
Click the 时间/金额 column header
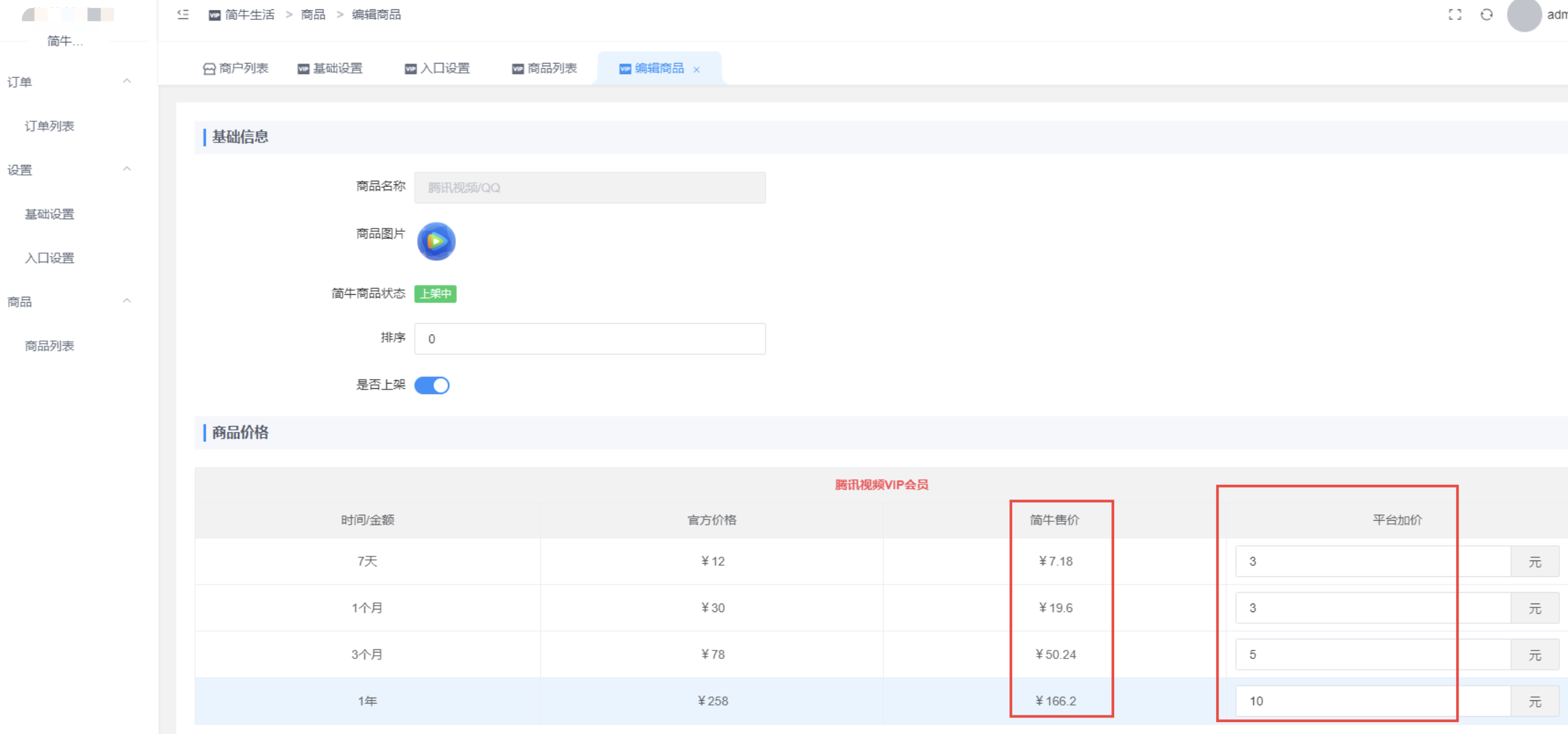[368, 520]
